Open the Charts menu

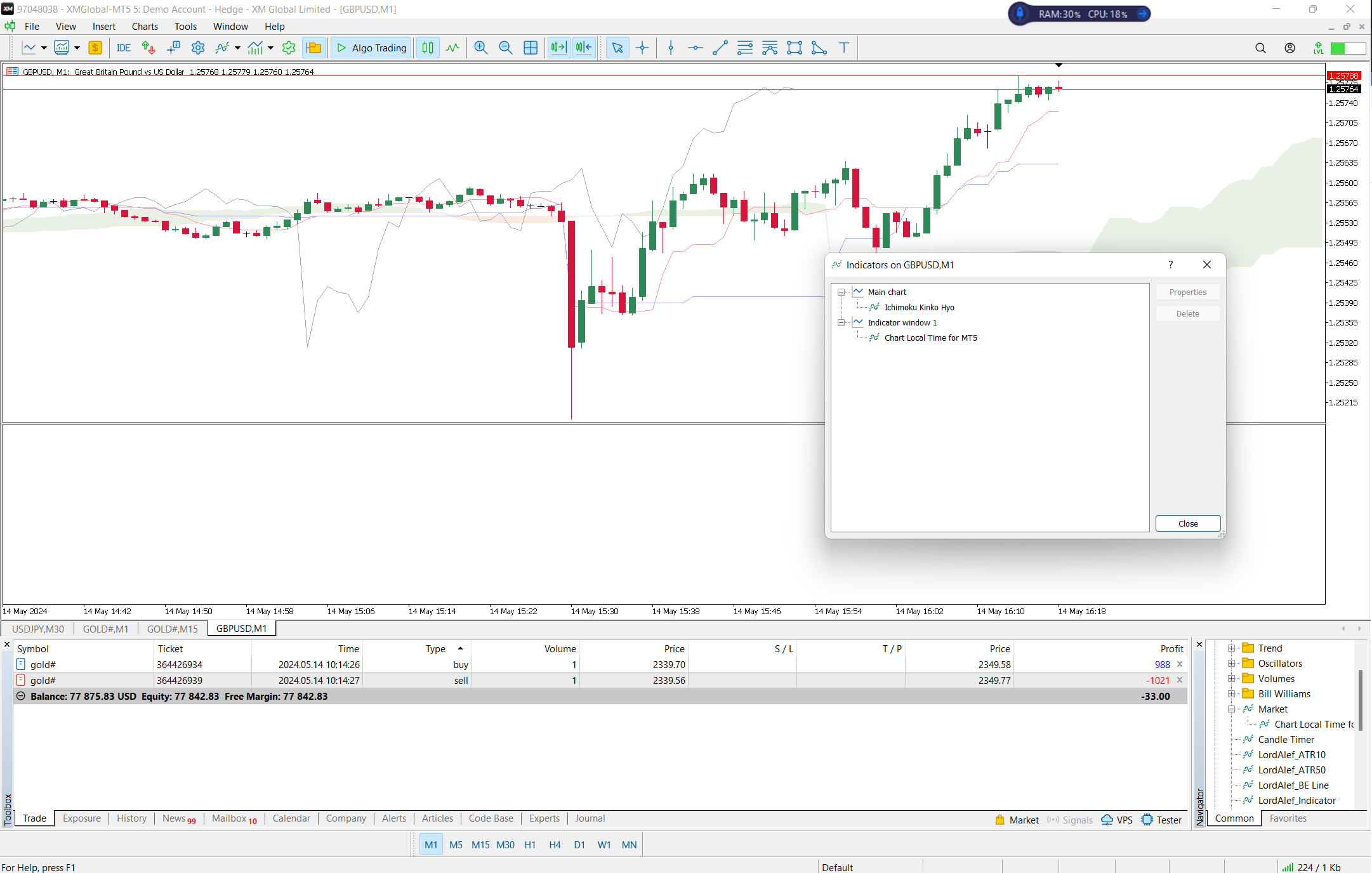click(x=145, y=26)
